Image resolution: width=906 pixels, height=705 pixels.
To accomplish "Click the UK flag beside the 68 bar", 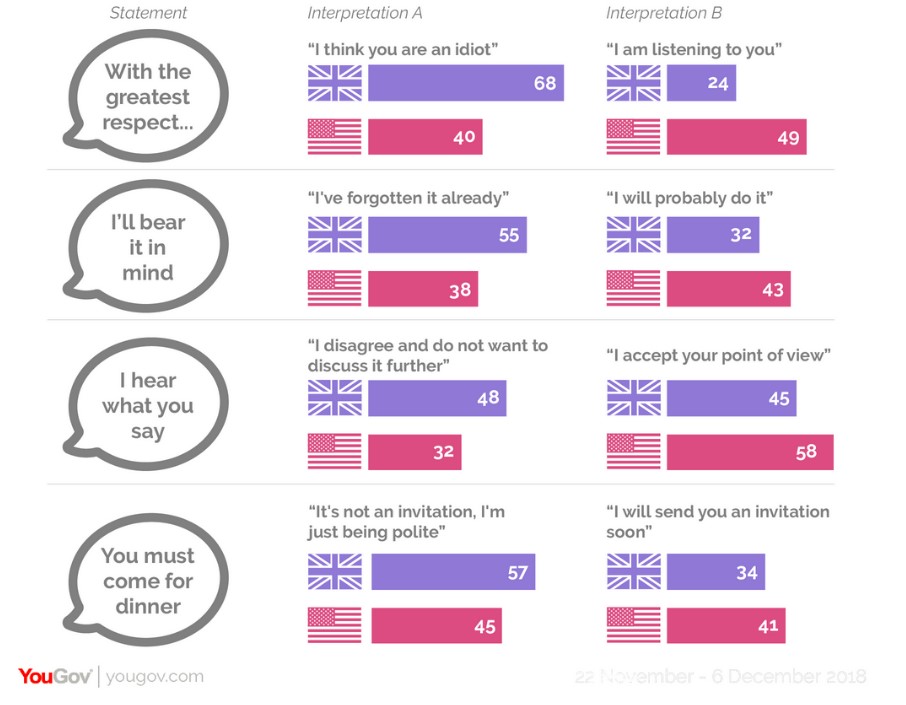I will coord(334,83).
